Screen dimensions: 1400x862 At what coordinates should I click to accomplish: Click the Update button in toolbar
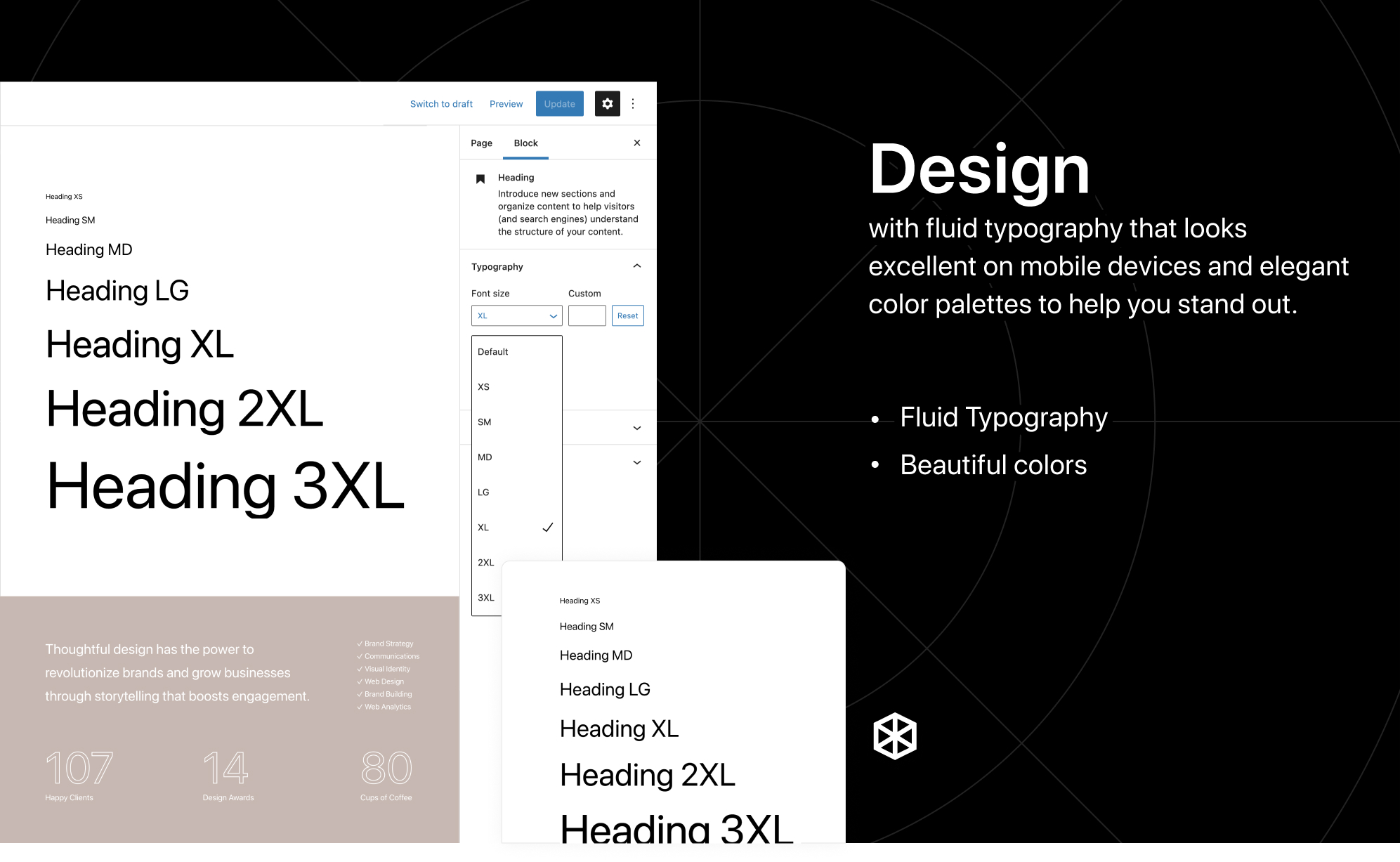tap(558, 103)
